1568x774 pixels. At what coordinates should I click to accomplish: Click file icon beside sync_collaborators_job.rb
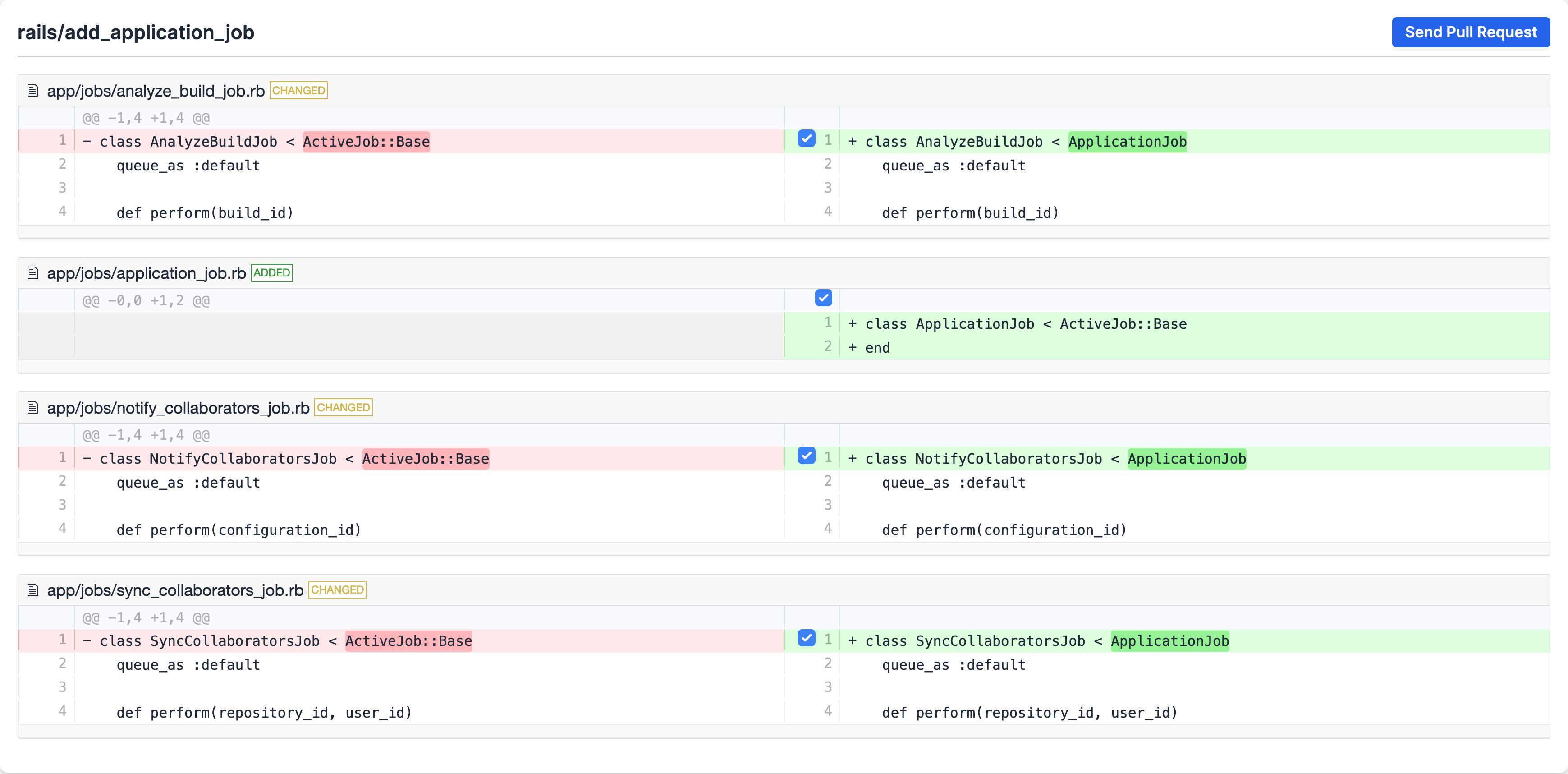(x=33, y=590)
